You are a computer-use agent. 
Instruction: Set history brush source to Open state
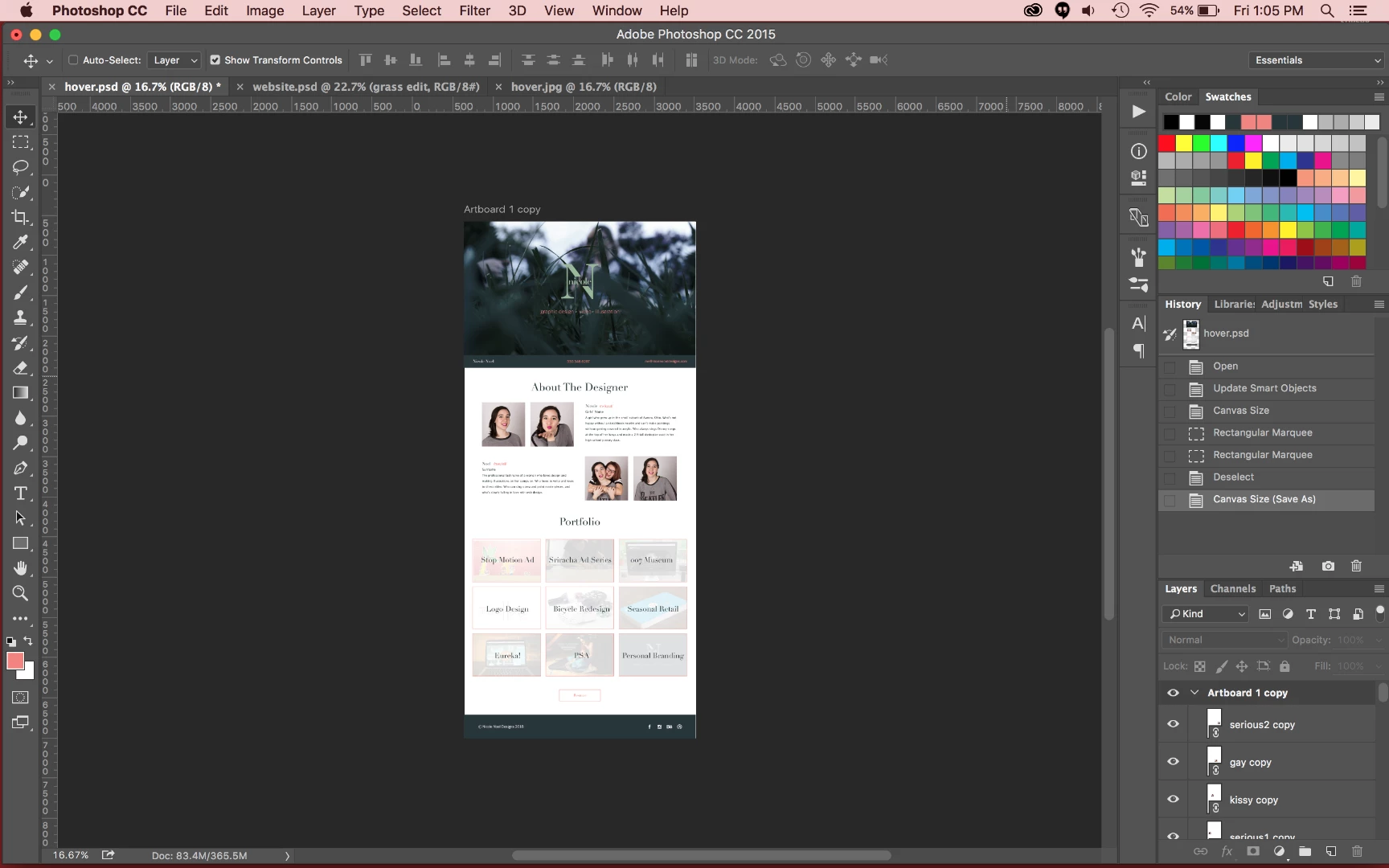click(1170, 366)
